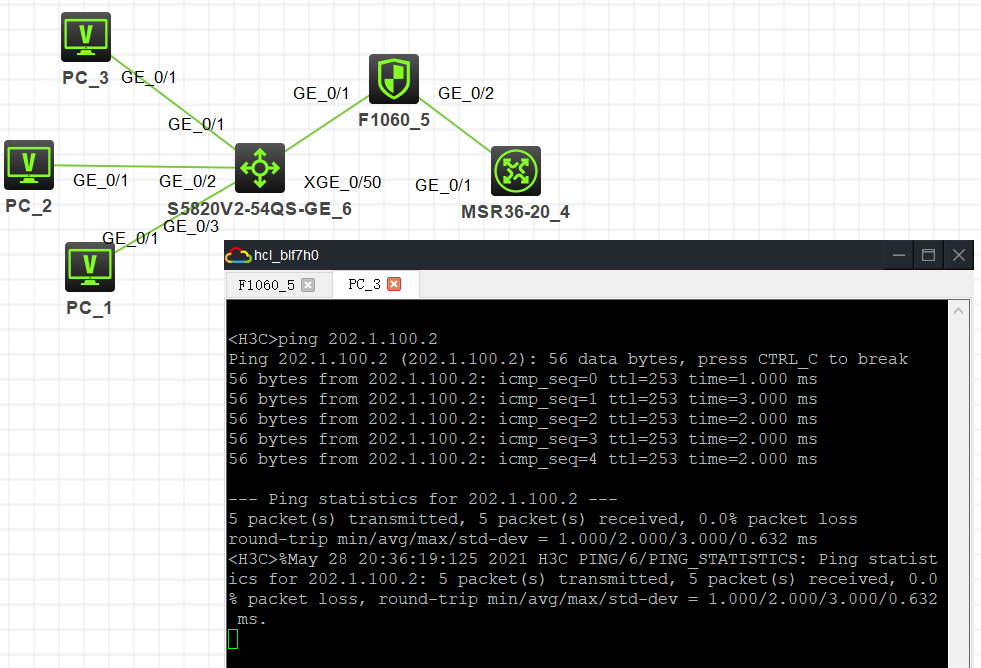Click the PC_1 device label

point(89,308)
